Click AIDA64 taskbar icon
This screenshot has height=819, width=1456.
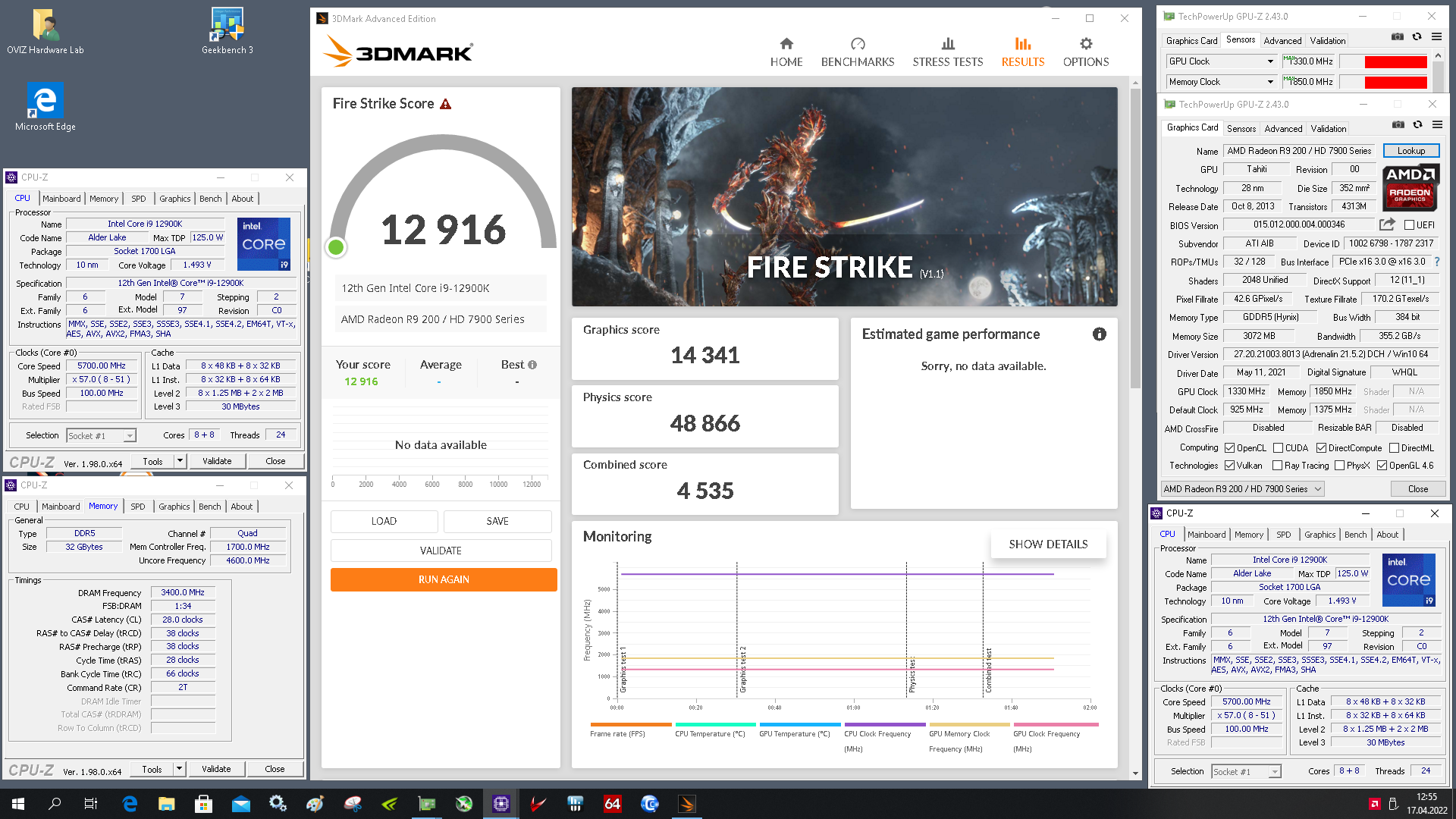pos(613,804)
